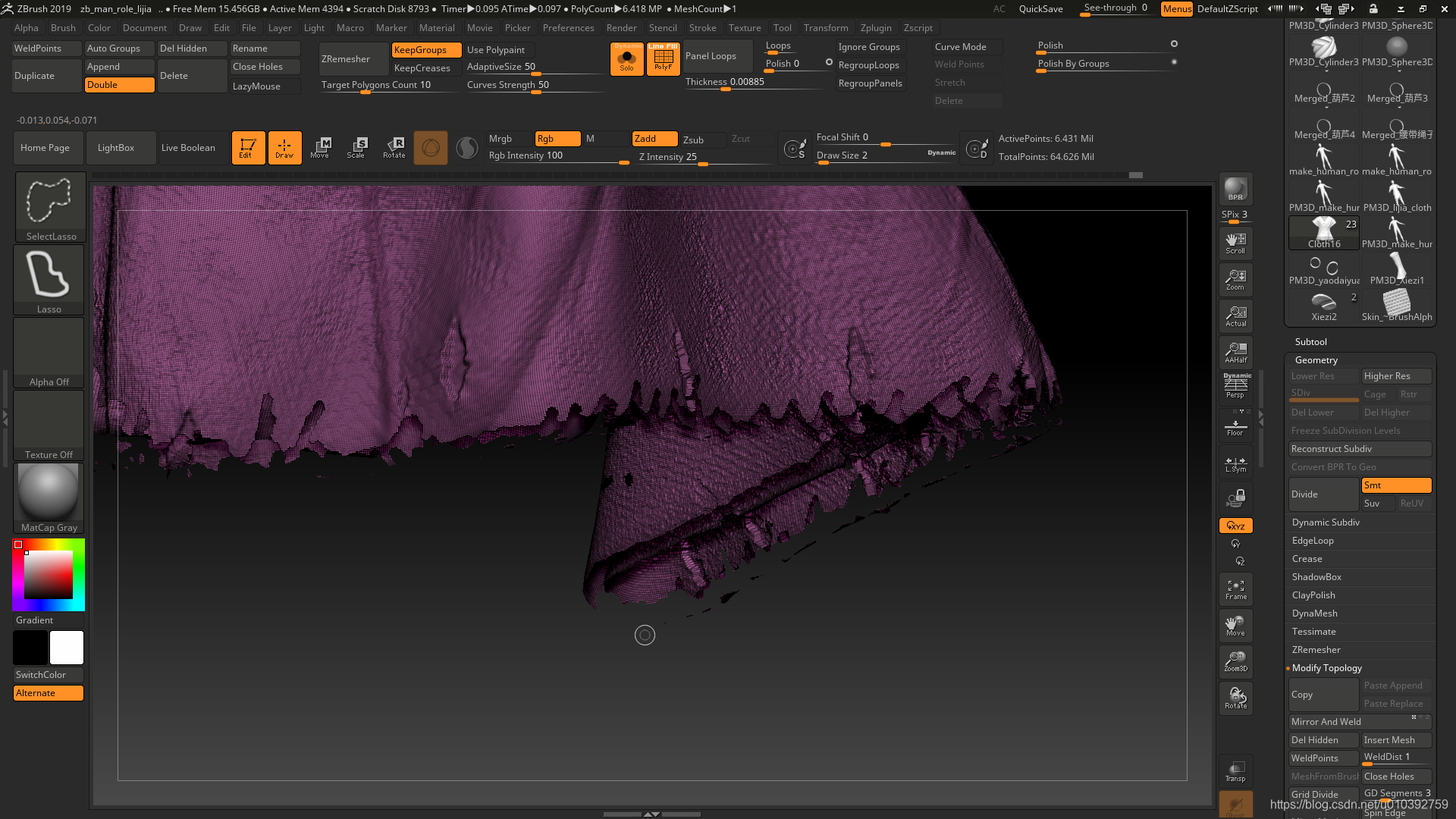Disable the Smt smoothing toggle
Viewport: 1456px width, 819px height.
(x=1395, y=485)
